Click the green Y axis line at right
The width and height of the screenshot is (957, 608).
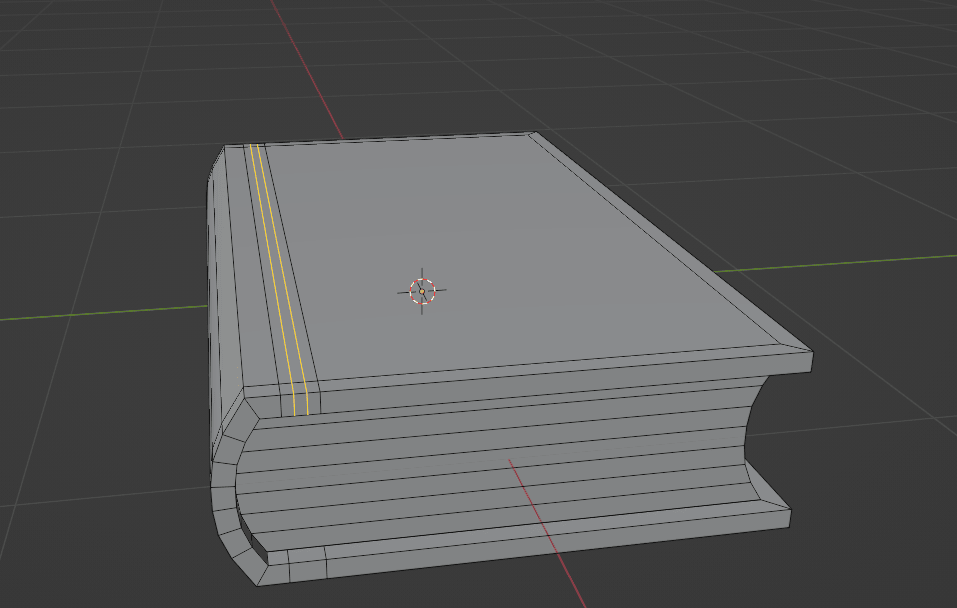click(x=850, y=262)
